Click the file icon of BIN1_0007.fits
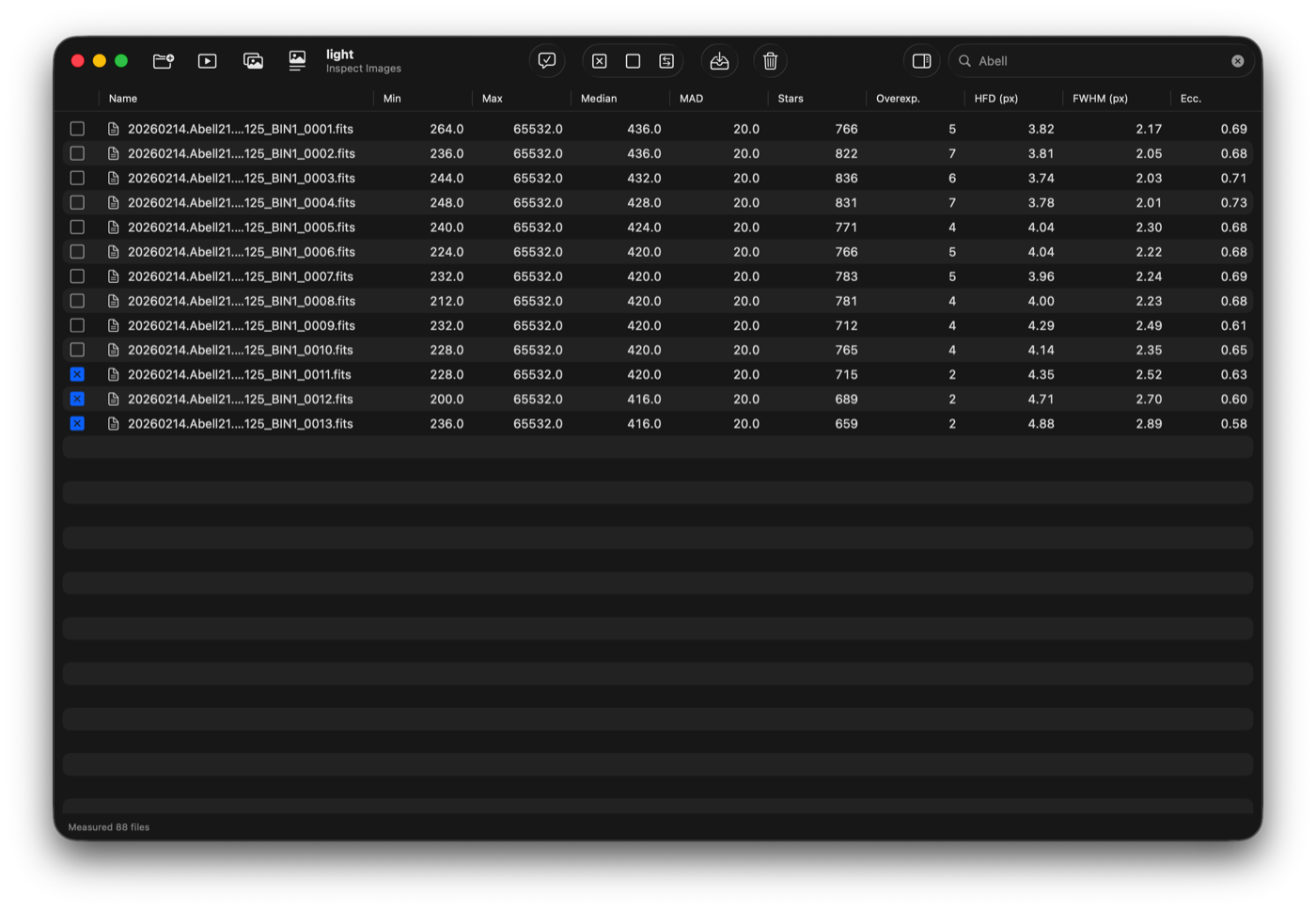 114,276
